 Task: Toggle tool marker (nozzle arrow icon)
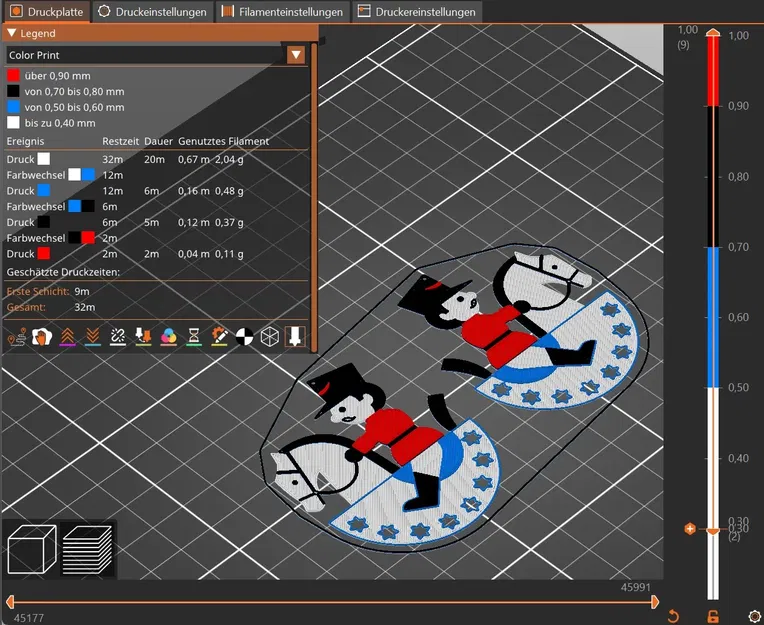295,336
